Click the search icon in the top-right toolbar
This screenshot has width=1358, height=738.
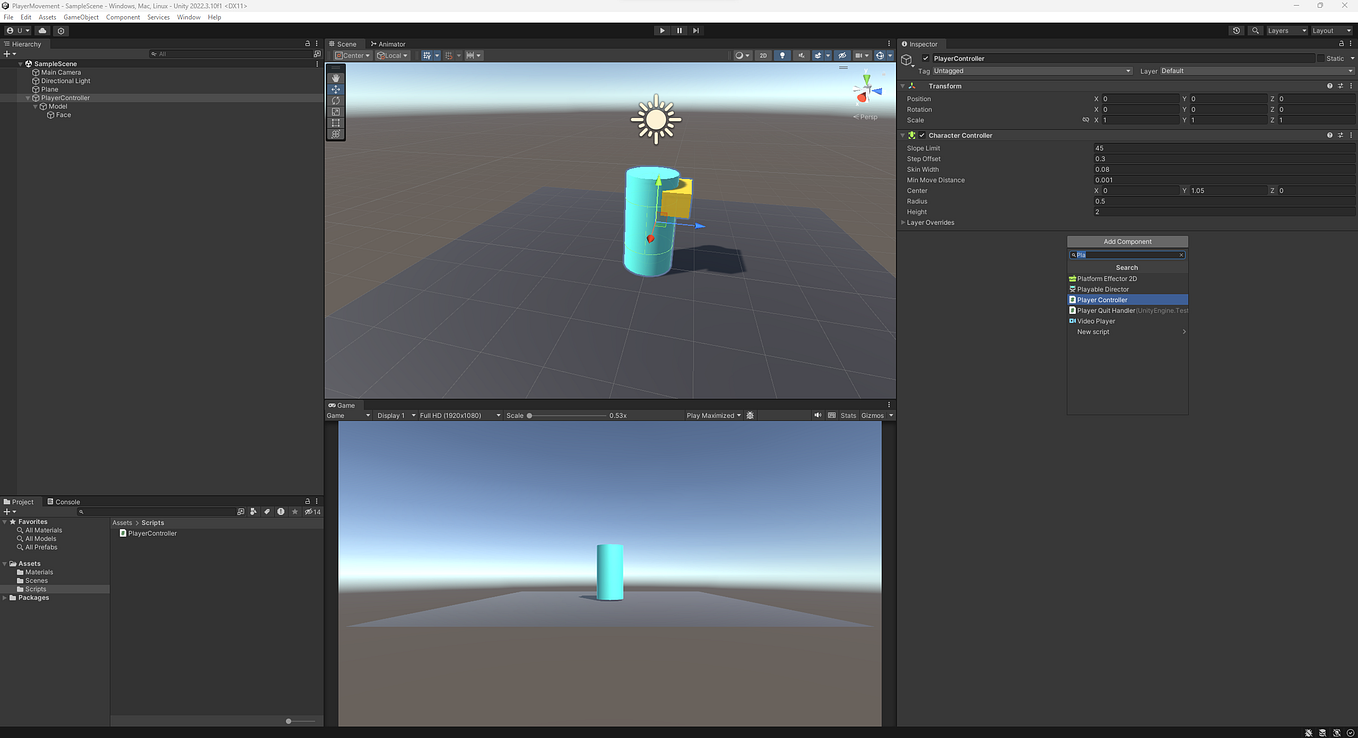[x=1256, y=30]
